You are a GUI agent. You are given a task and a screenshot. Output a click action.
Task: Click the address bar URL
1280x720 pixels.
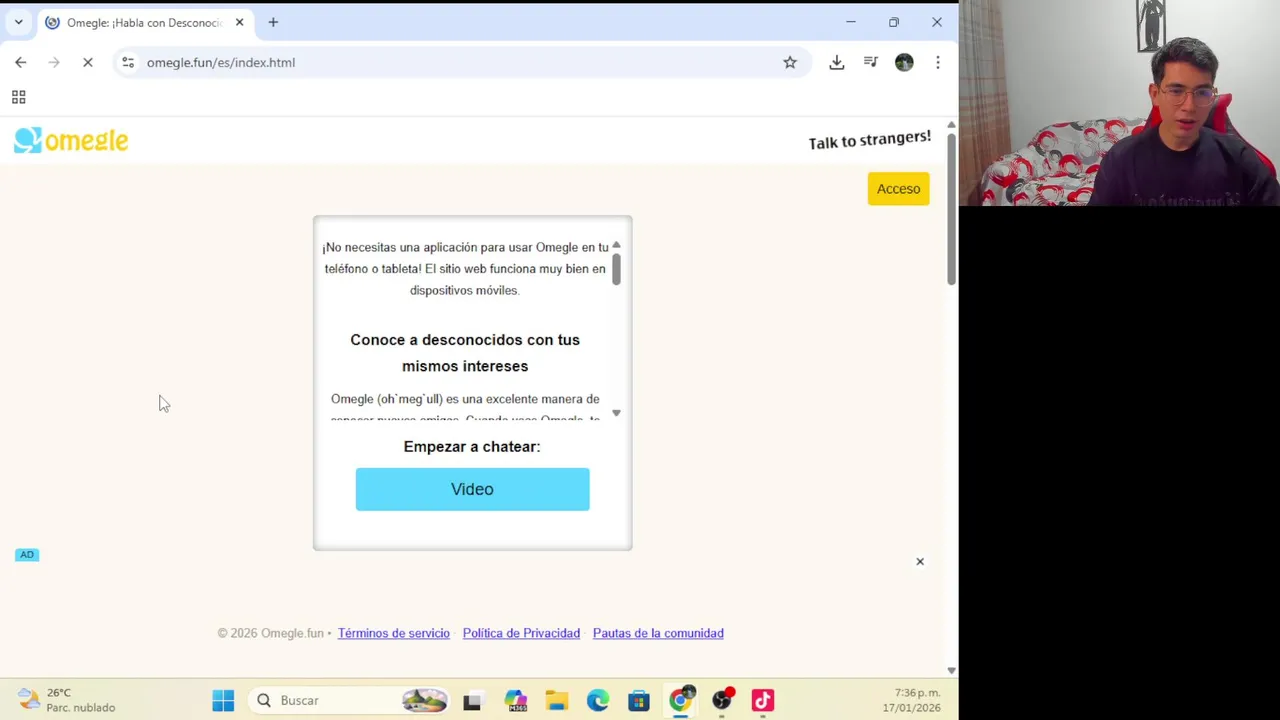point(221,62)
